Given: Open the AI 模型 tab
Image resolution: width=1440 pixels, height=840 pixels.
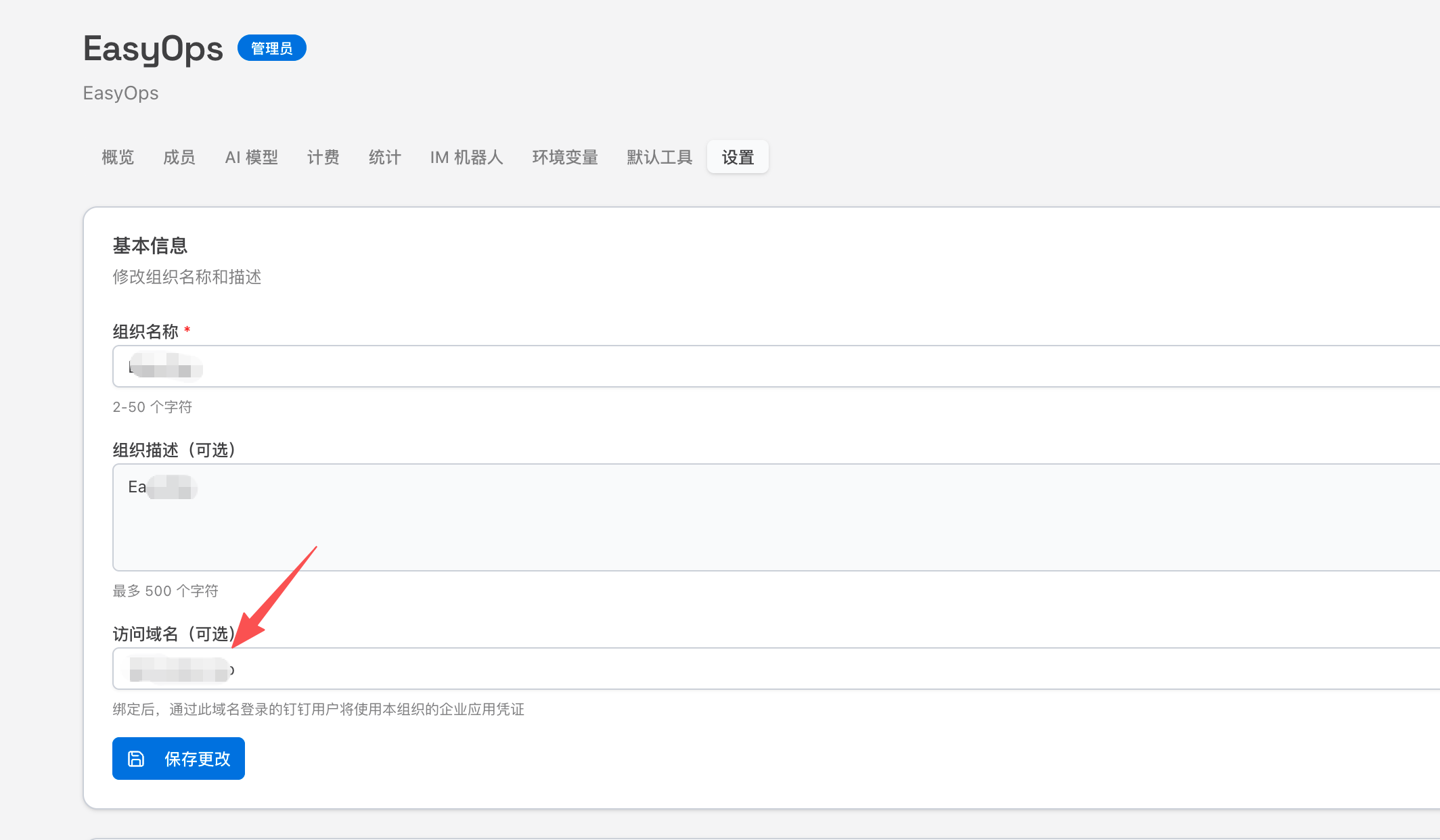Looking at the screenshot, I should 251,158.
